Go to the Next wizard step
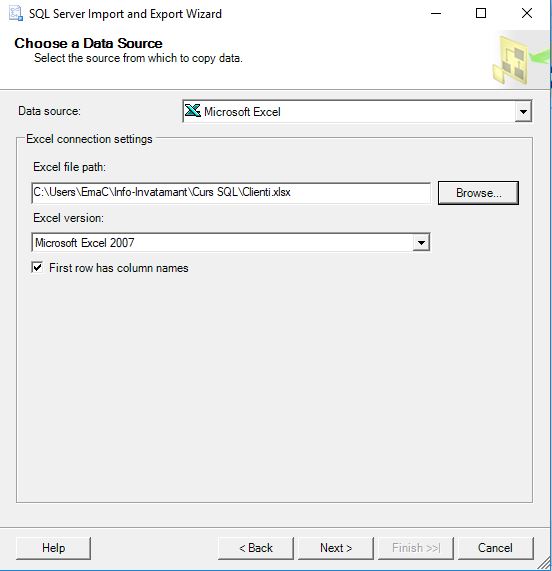Screen dimensions: 552x571 click(336, 548)
